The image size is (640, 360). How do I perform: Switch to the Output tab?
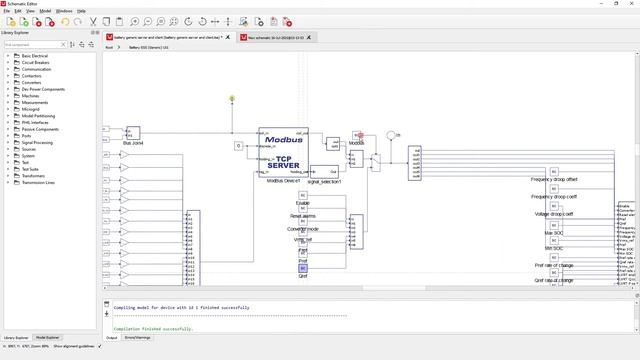tap(111, 338)
